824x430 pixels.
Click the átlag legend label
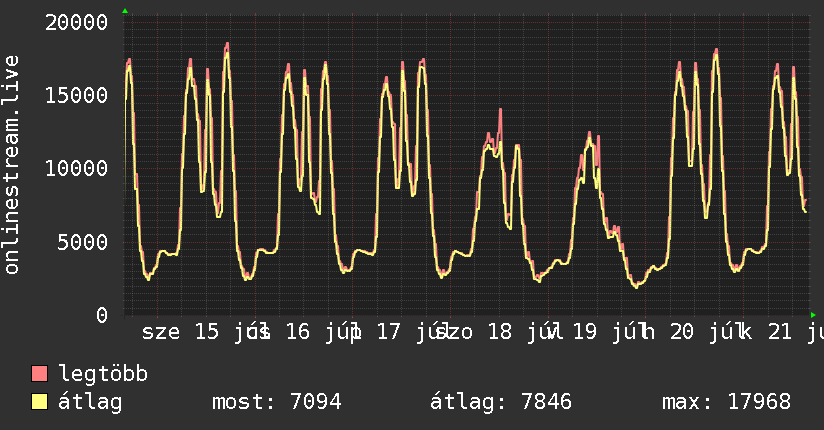(x=90, y=402)
